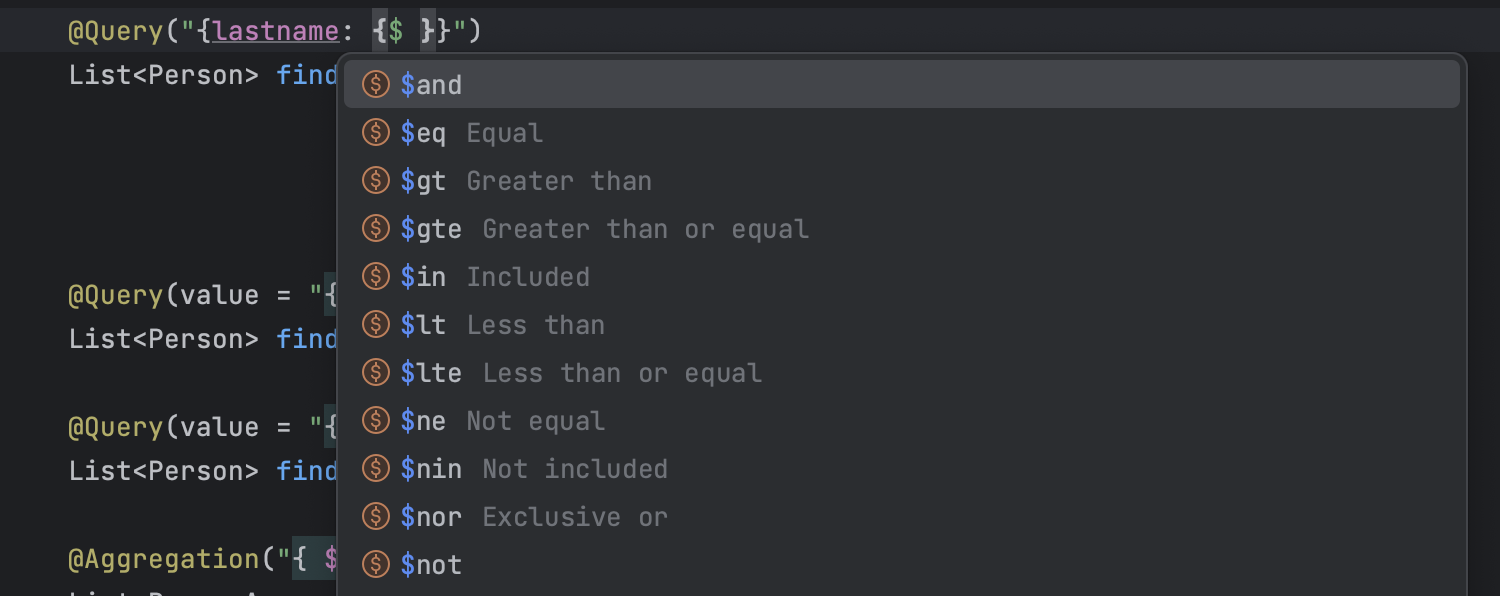This screenshot has width=1500, height=596.
Task: Click the dollar icon beside $gt
Action: click(375, 181)
